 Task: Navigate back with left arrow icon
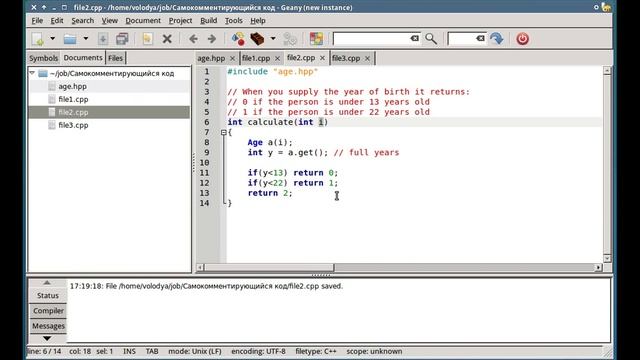(193, 39)
